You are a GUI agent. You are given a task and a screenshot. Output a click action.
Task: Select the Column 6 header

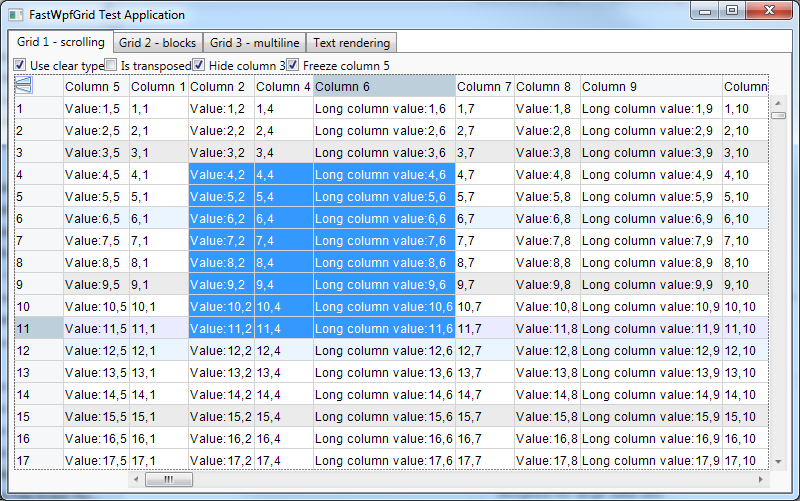384,87
